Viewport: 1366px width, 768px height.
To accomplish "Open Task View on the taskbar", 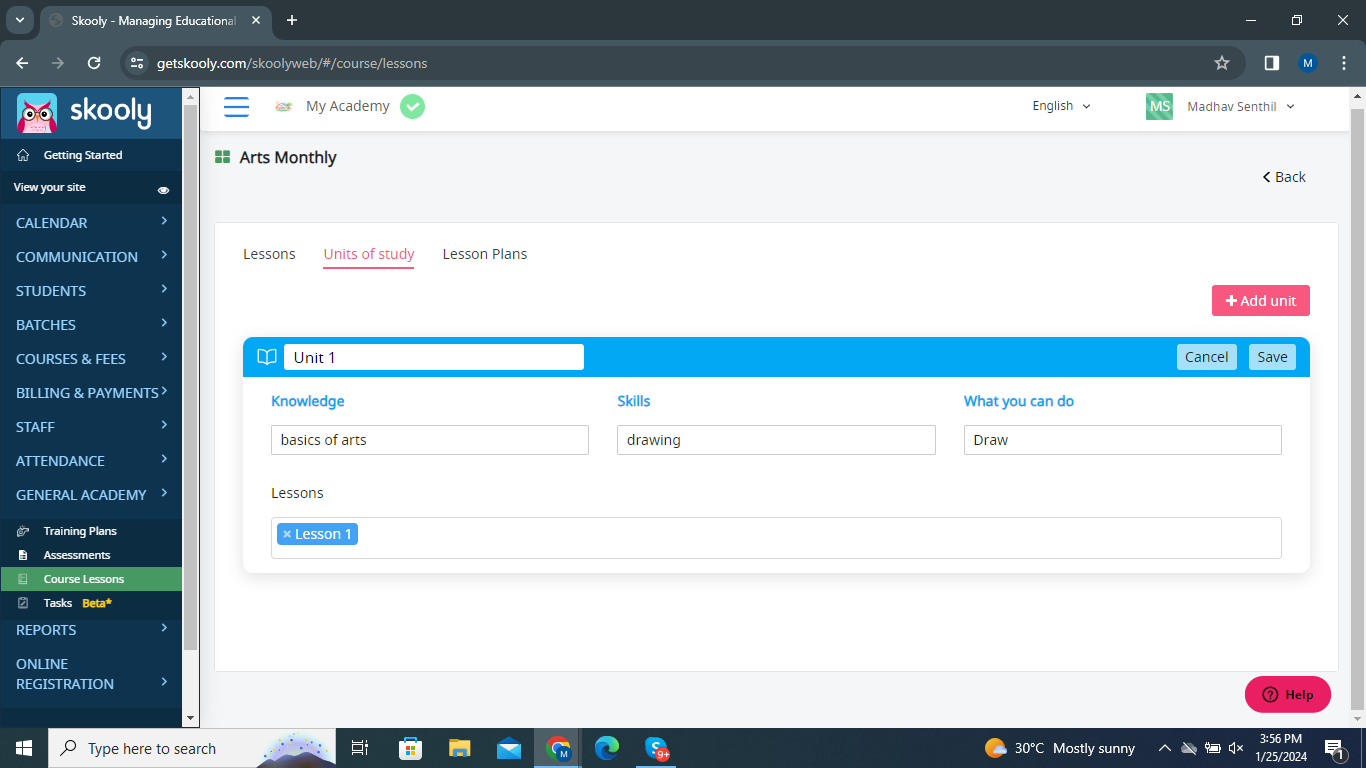I will pyautogui.click(x=360, y=748).
